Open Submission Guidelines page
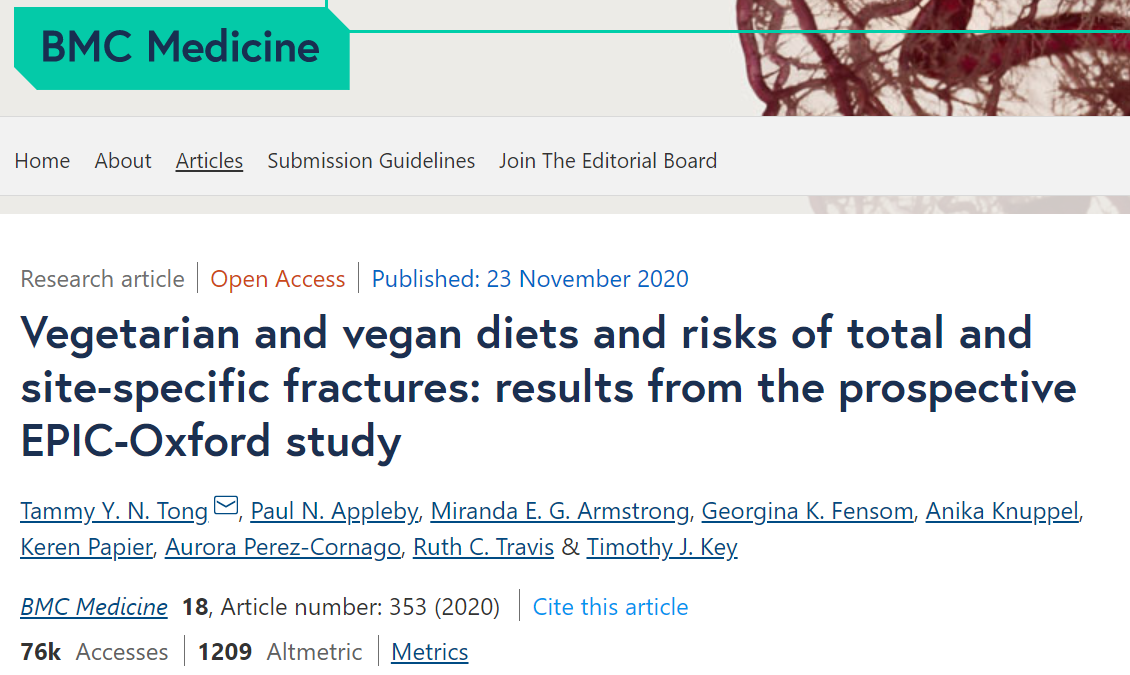This screenshot has width=1130, height=675. click(x=371, y=161)
